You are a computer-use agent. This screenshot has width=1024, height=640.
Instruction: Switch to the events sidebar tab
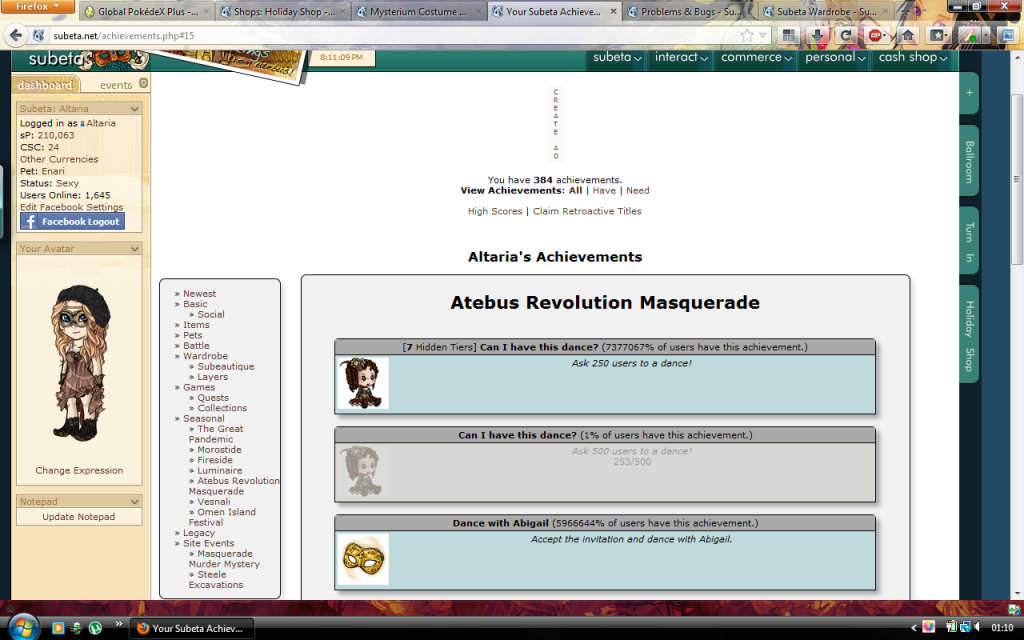[116, 85]
